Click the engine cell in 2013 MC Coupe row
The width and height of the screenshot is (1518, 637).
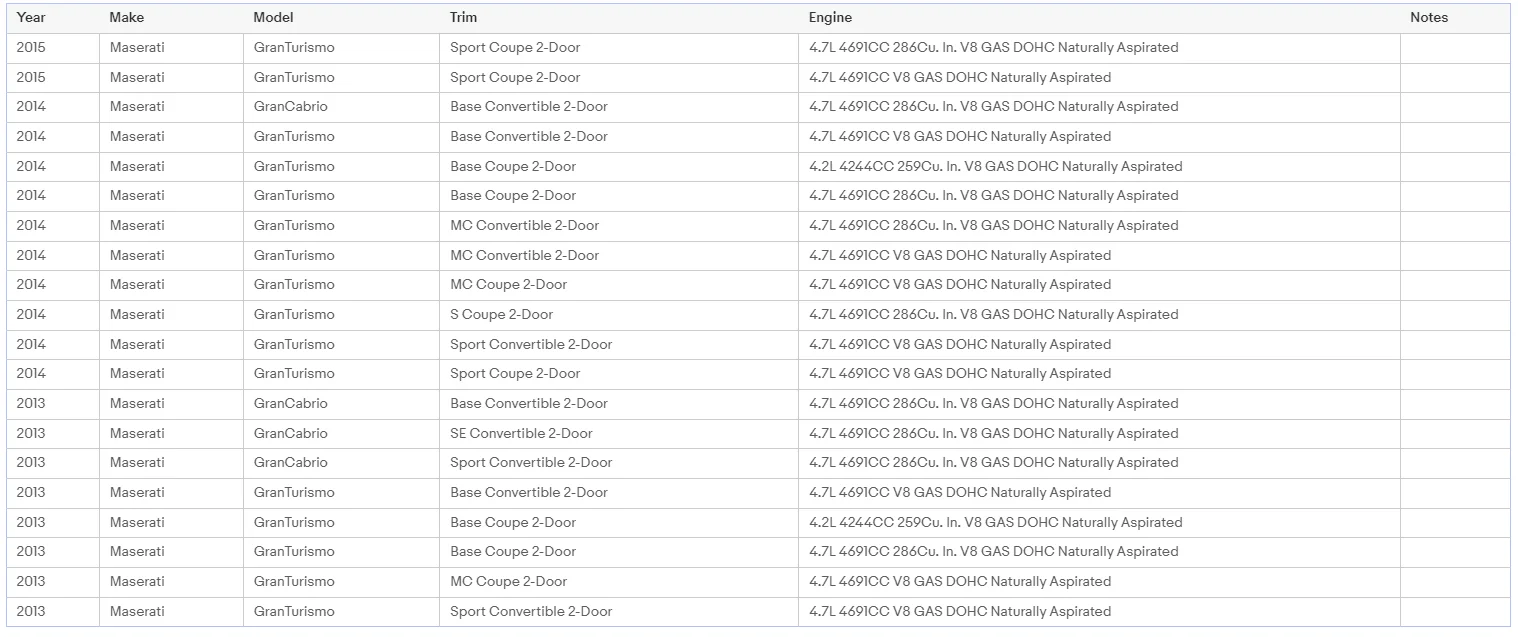click(1099, 581)
